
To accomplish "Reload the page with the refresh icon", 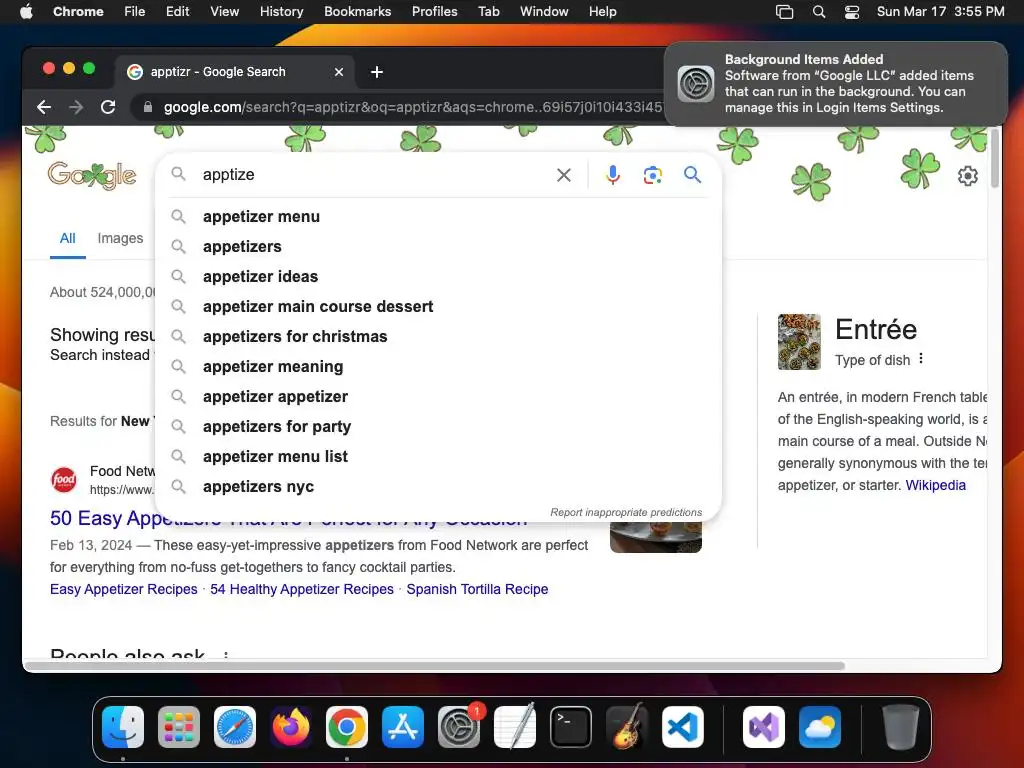I will (108, 107).
